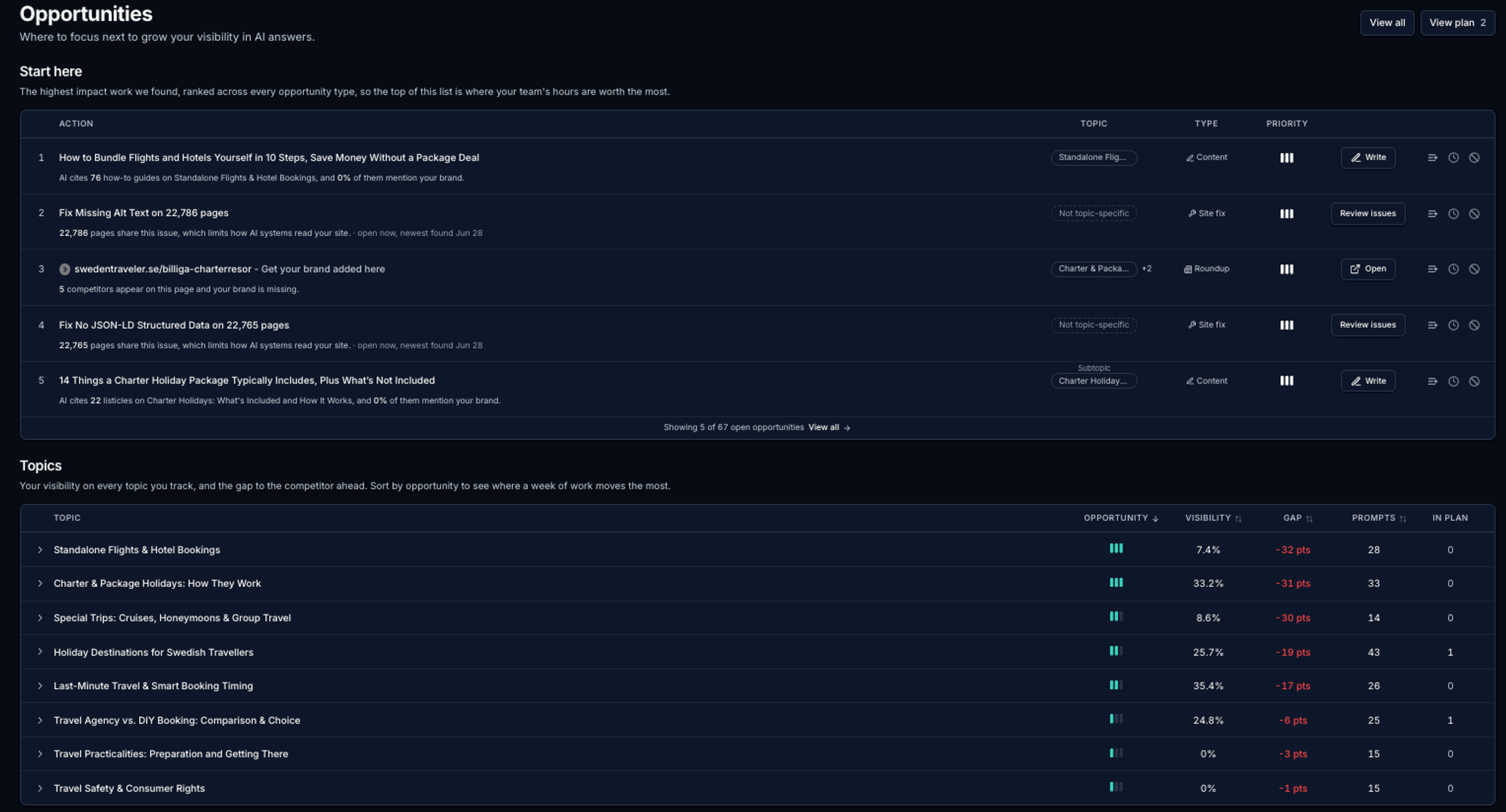Add 'Fix No JSON-LD Structured Data' row to plan
The height and width of the screenshot is (812, 1506).
coord(1432,325)
